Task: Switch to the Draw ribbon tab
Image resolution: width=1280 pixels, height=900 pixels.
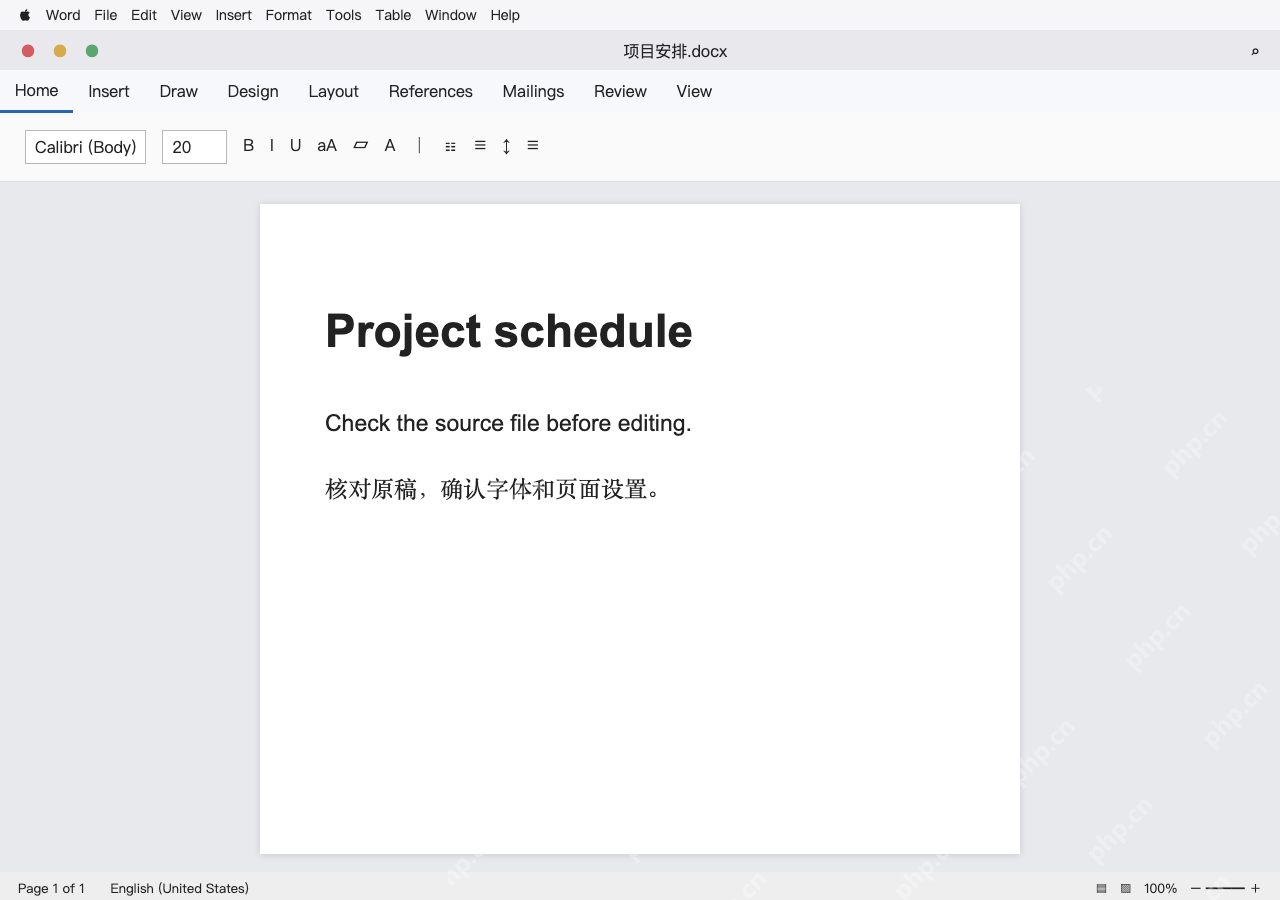Action: [x=178, y=91]
